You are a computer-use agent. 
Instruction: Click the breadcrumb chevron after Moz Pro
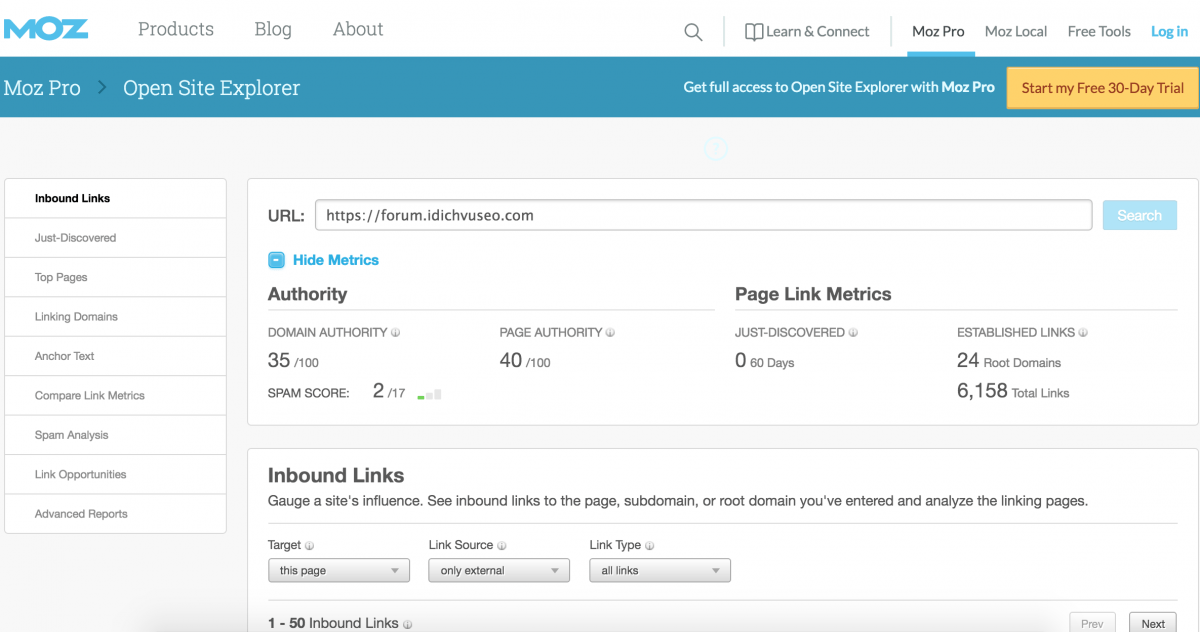pos(102,88)
